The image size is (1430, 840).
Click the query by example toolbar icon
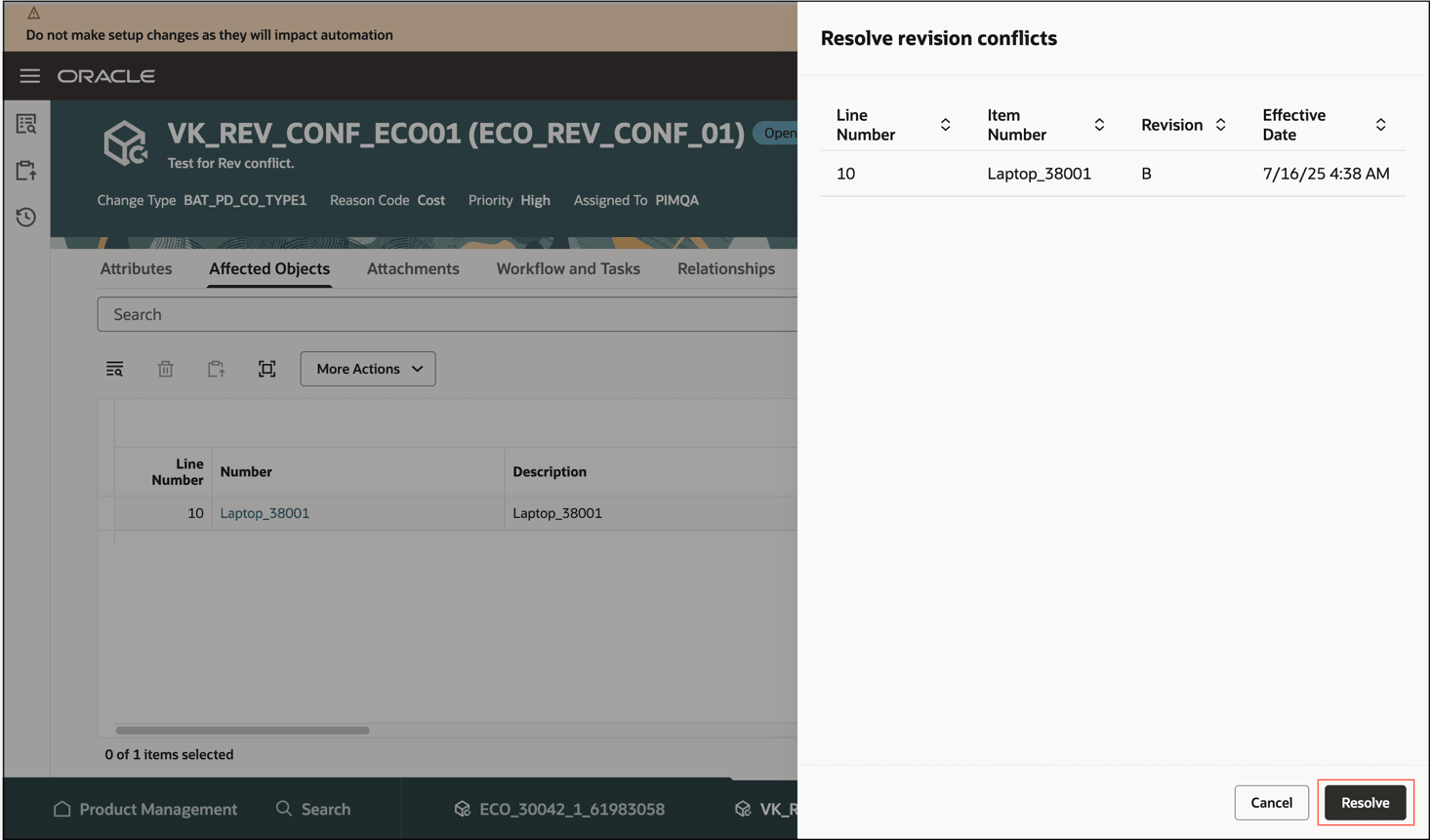pos(115,369)
